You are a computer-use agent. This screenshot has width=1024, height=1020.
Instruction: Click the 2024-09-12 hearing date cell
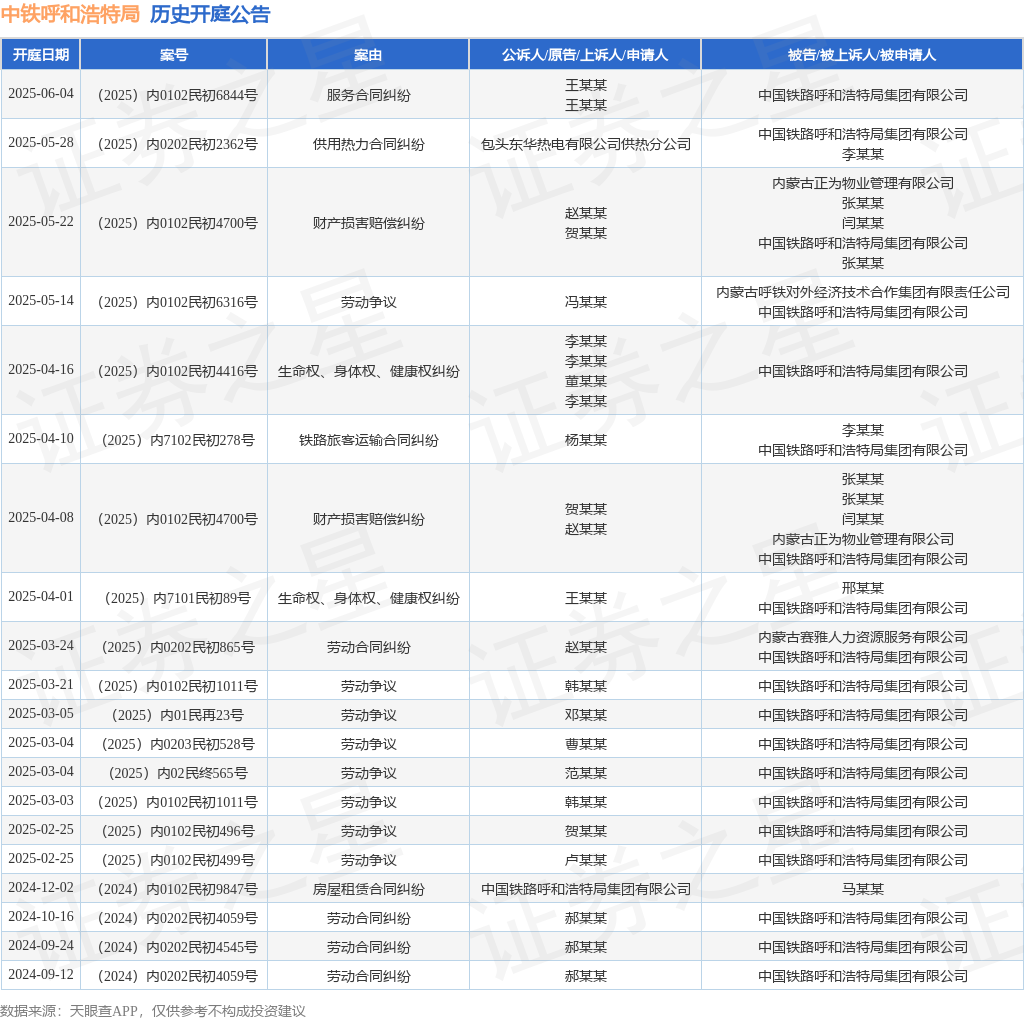pyautogui.click(x=40, y=974)
